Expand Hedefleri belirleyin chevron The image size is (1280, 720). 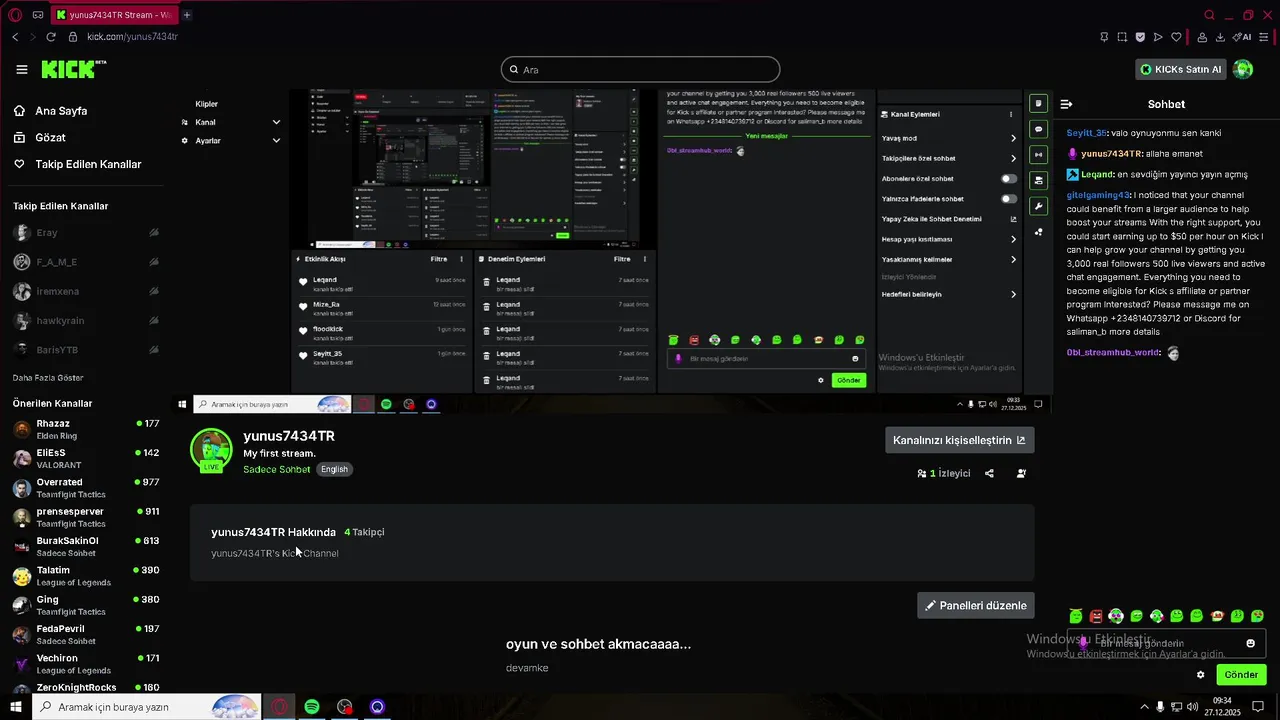[1013, 294]
